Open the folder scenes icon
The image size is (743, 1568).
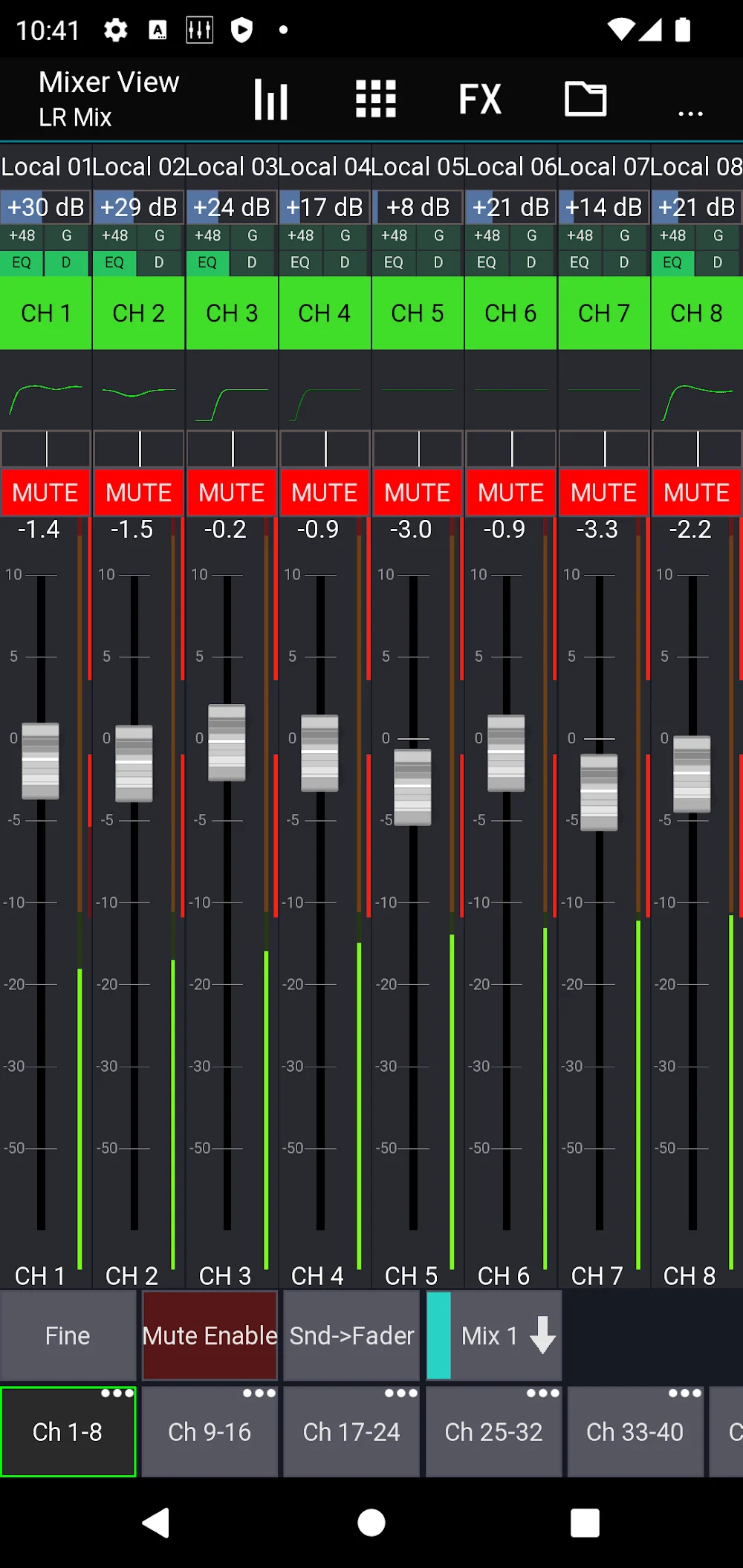tap(585, 100)
